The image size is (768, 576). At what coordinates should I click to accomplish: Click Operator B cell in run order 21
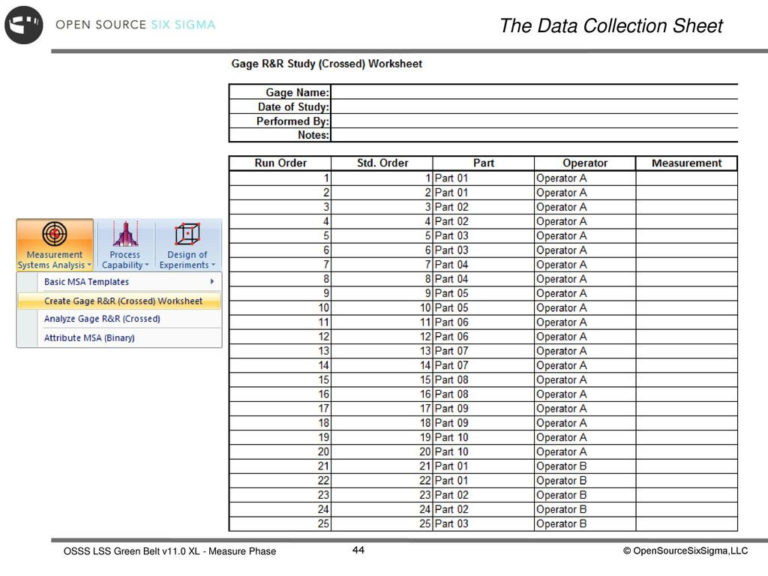coord(585,466)
